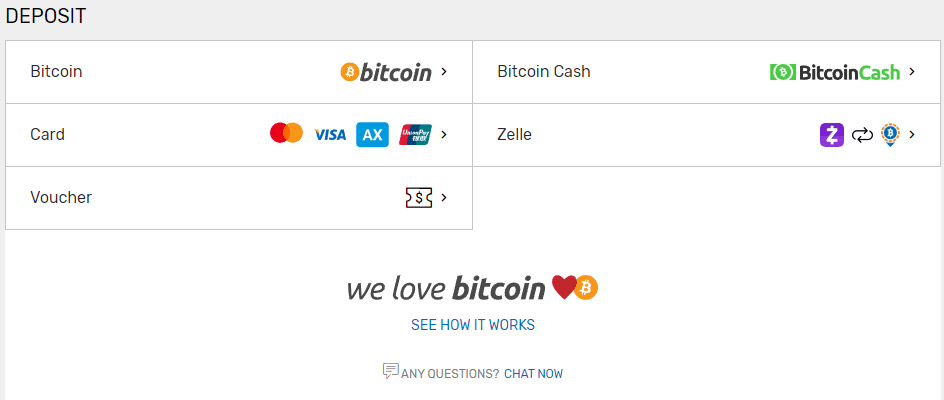Expand the Bitcoin Cash row chevron
Image resolution: width=944 pixels, height=400 pixels.
[912, 72]
